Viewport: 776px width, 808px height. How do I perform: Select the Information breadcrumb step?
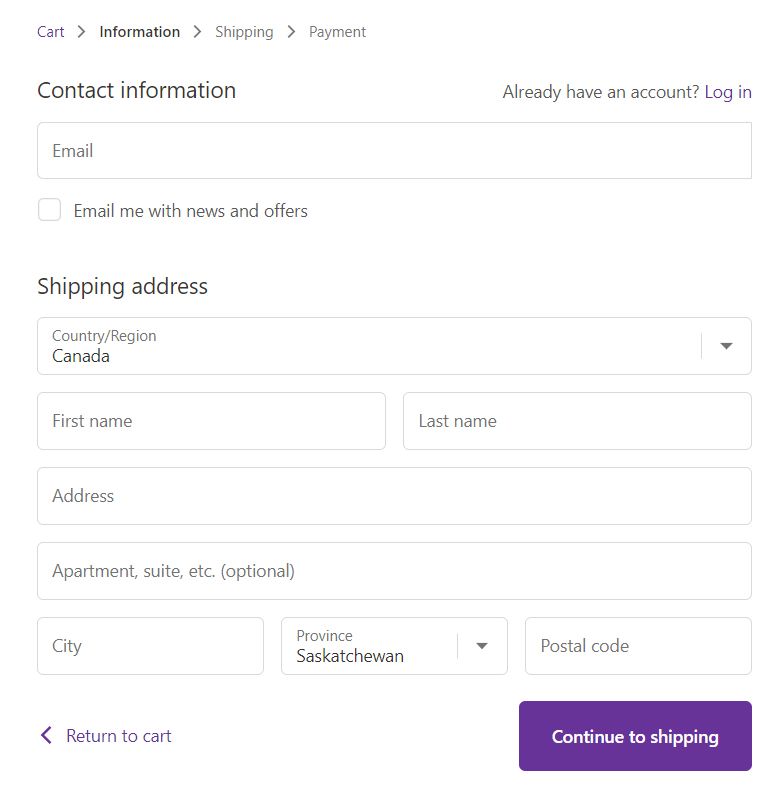(140, 32)
